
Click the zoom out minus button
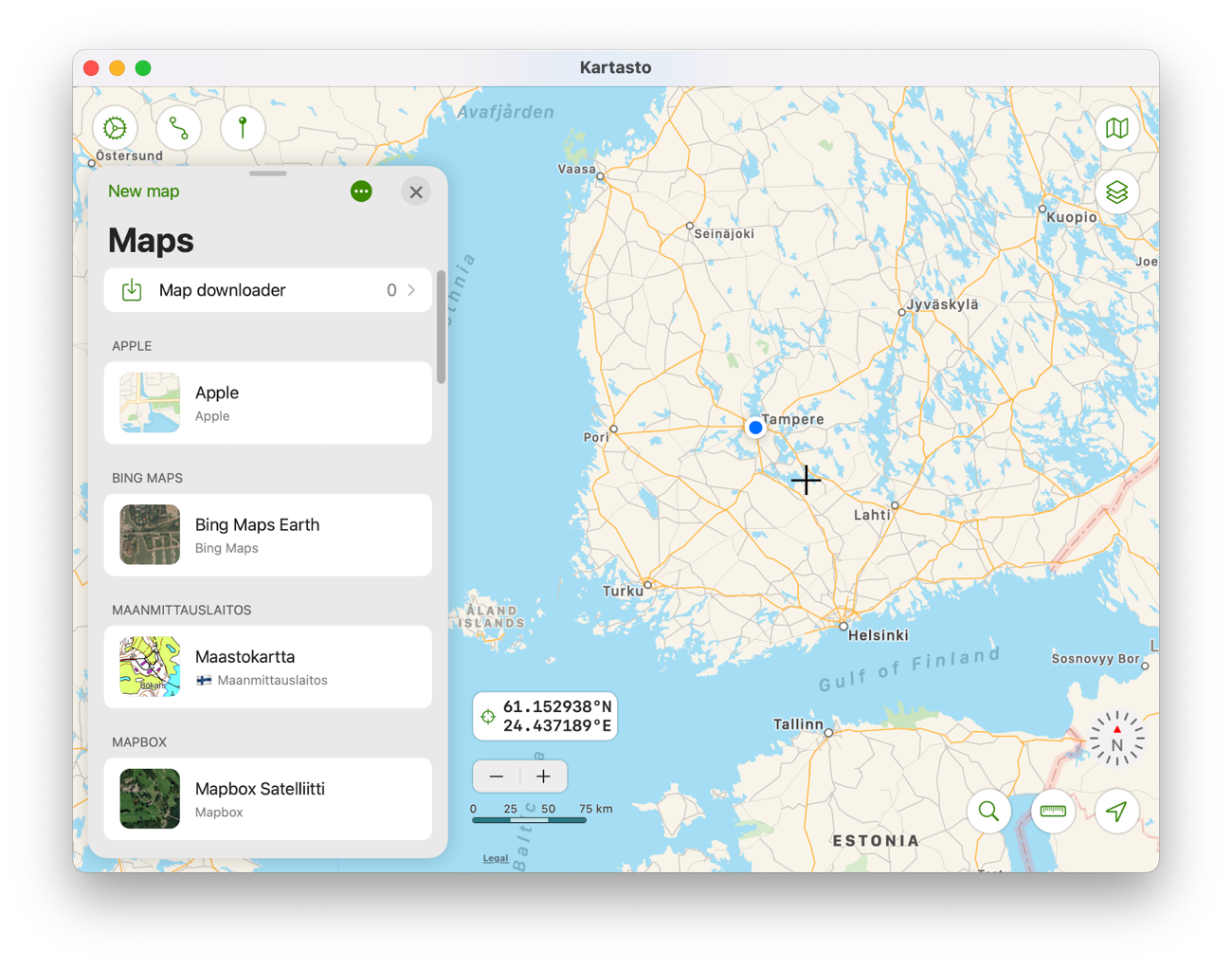497,777
